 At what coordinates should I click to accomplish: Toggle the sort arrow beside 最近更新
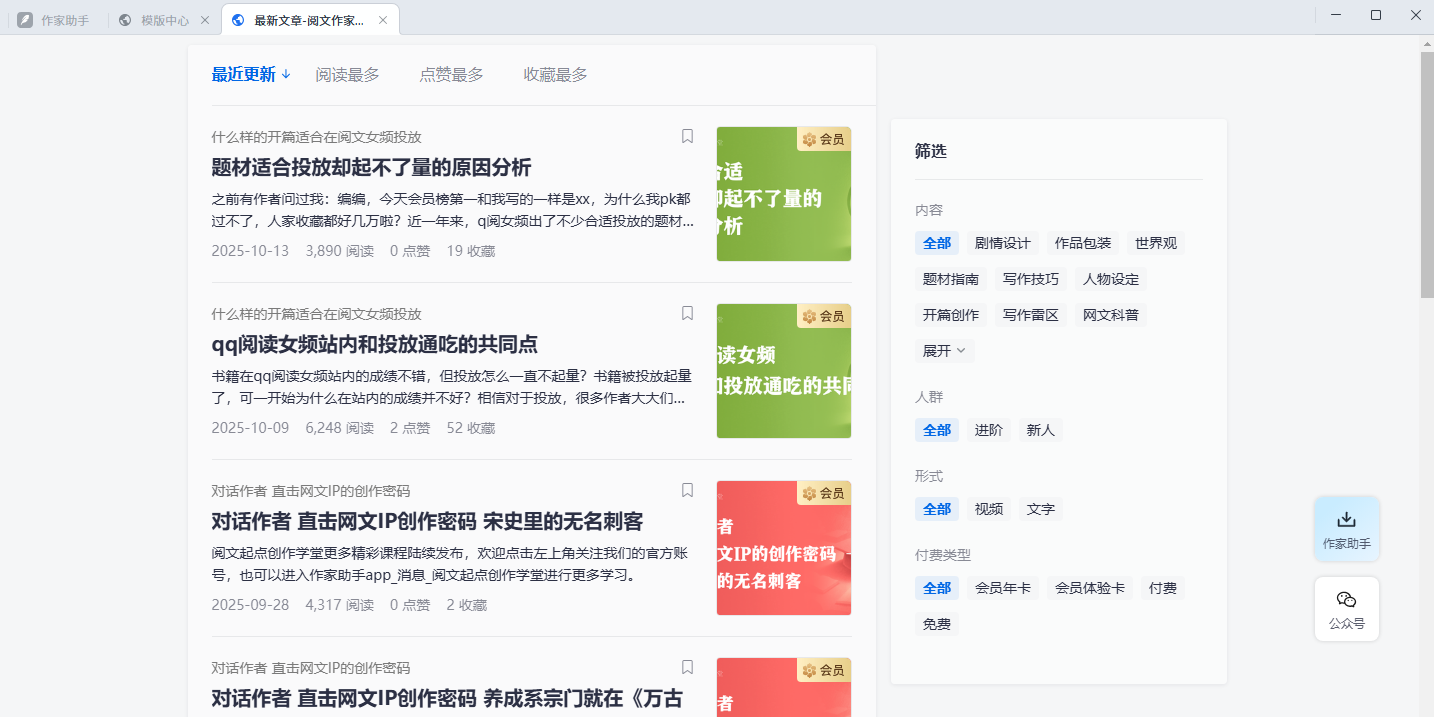click(286, 73)
